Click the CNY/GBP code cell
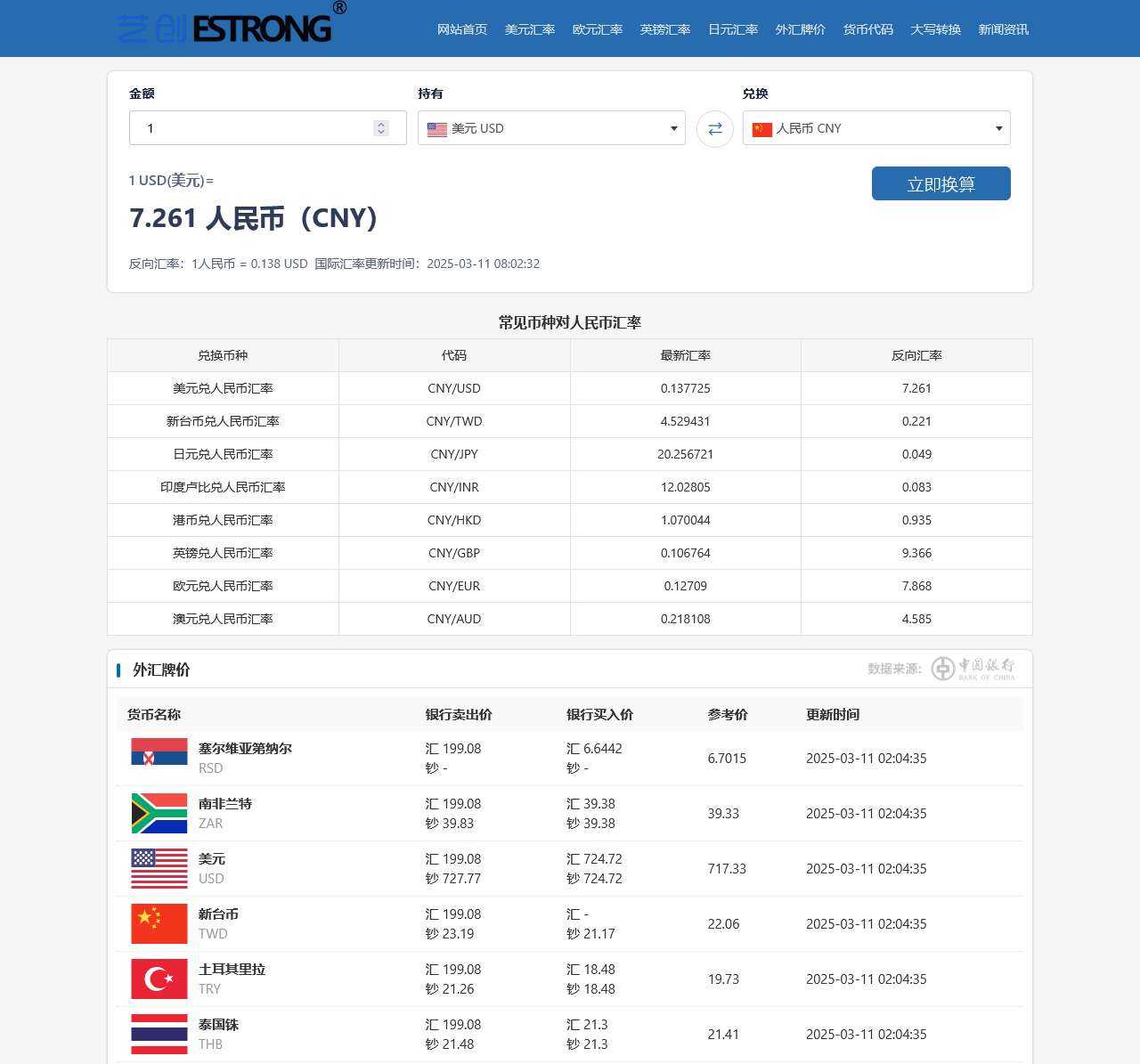The width and height of the screenshot is (1140, 1064). [x=454, y=553]
